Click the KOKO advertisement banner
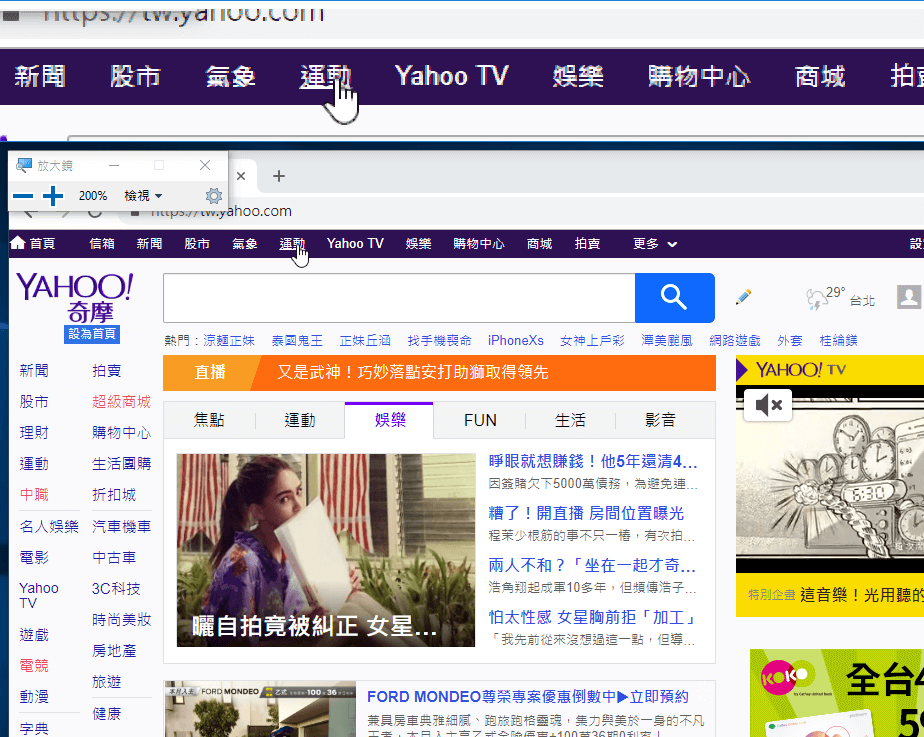Screen dimensions: 924x737 837,693
